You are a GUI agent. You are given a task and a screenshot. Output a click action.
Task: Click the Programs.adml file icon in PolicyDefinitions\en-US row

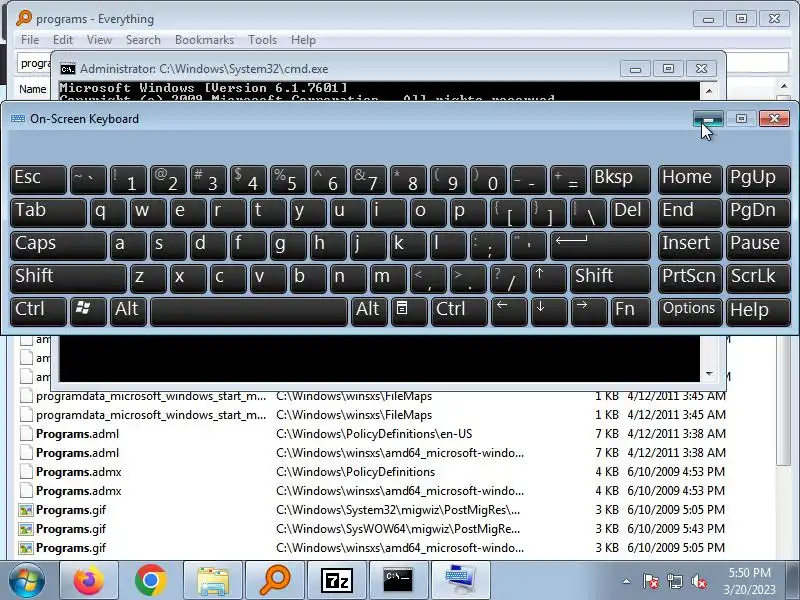(26, 434)
